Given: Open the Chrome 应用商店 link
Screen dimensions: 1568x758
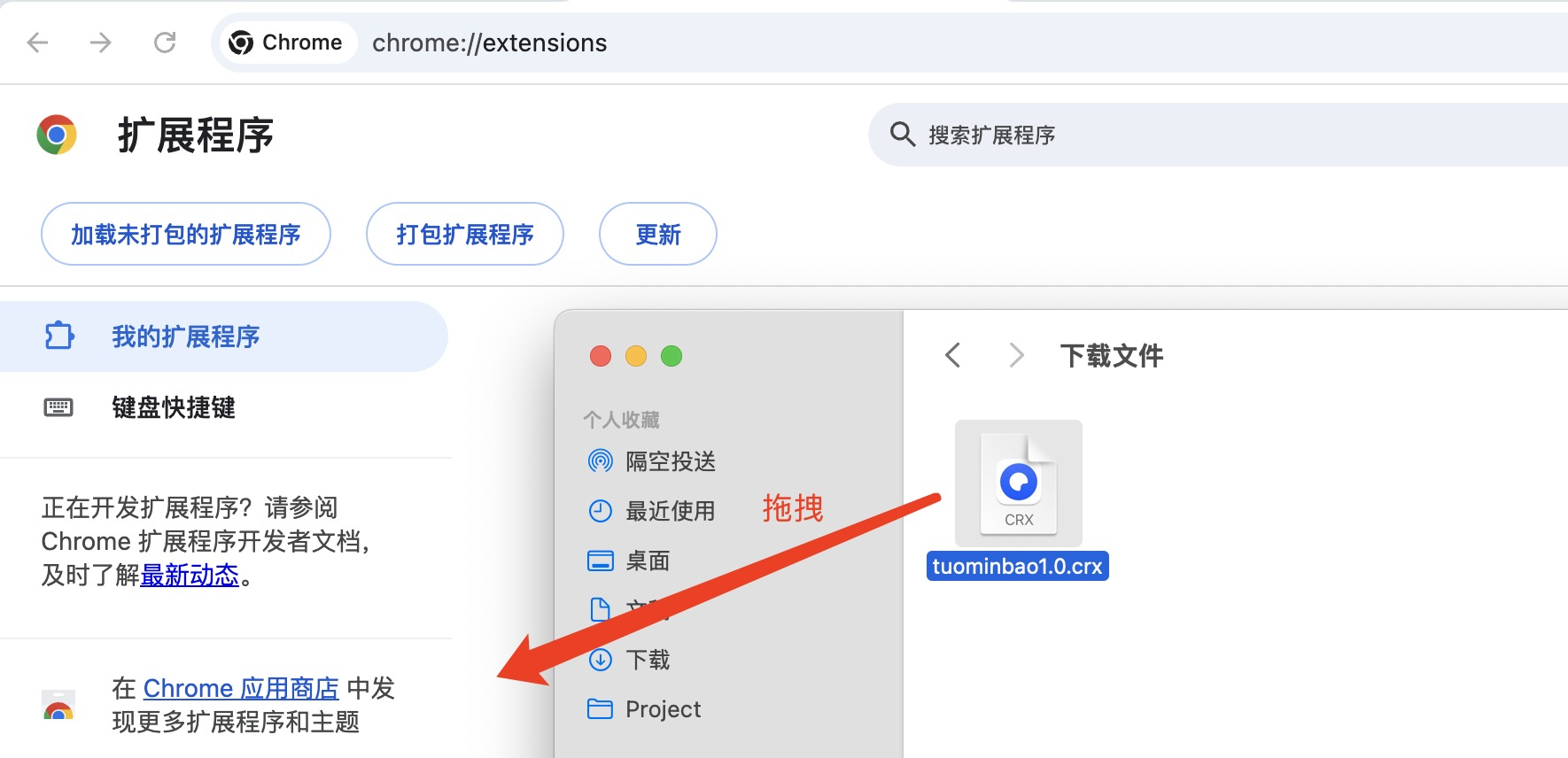Looking at the screenshot, I should pyautogui.click(x=241, y=688).
